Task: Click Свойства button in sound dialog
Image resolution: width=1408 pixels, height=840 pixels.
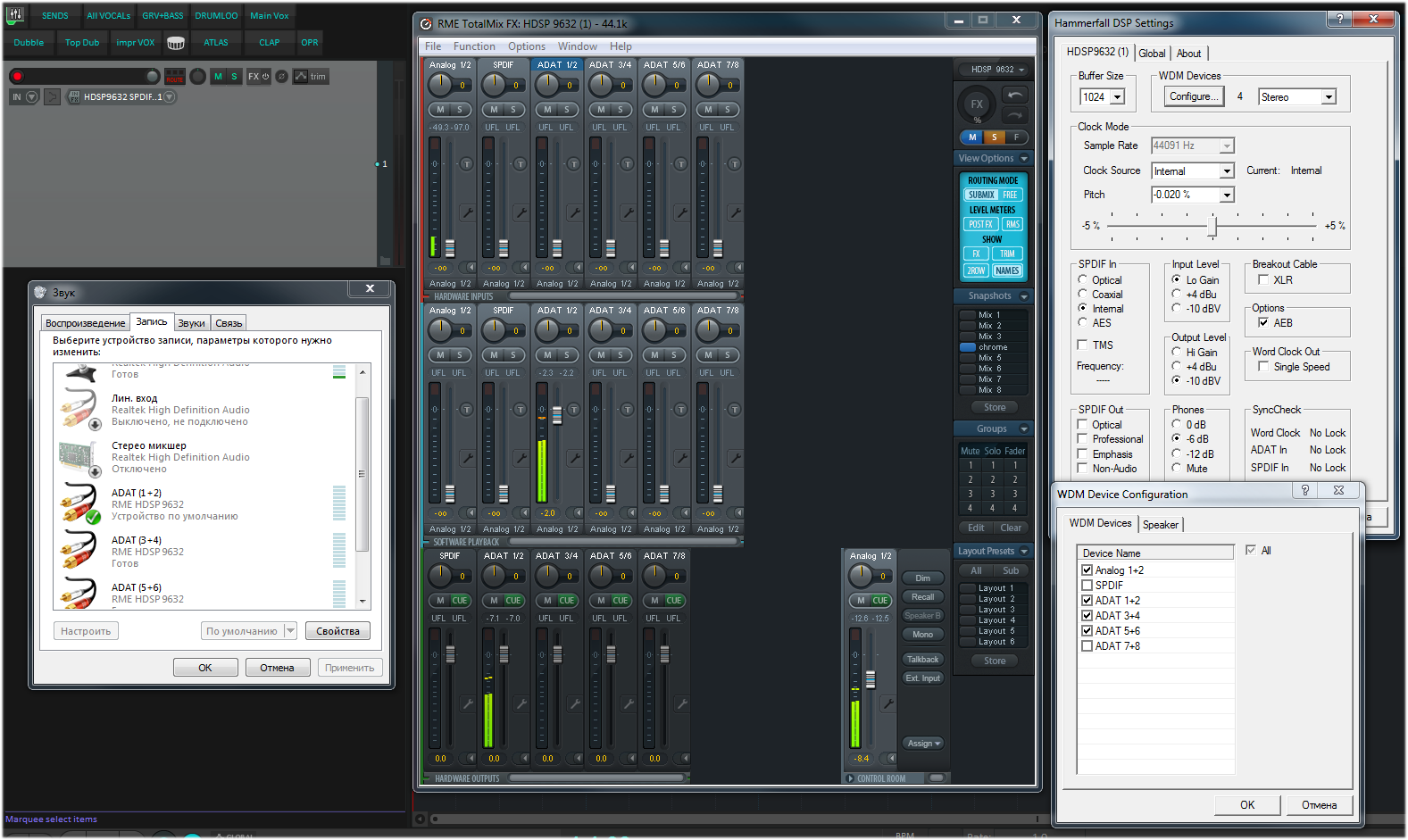Action: click(337, 631)
